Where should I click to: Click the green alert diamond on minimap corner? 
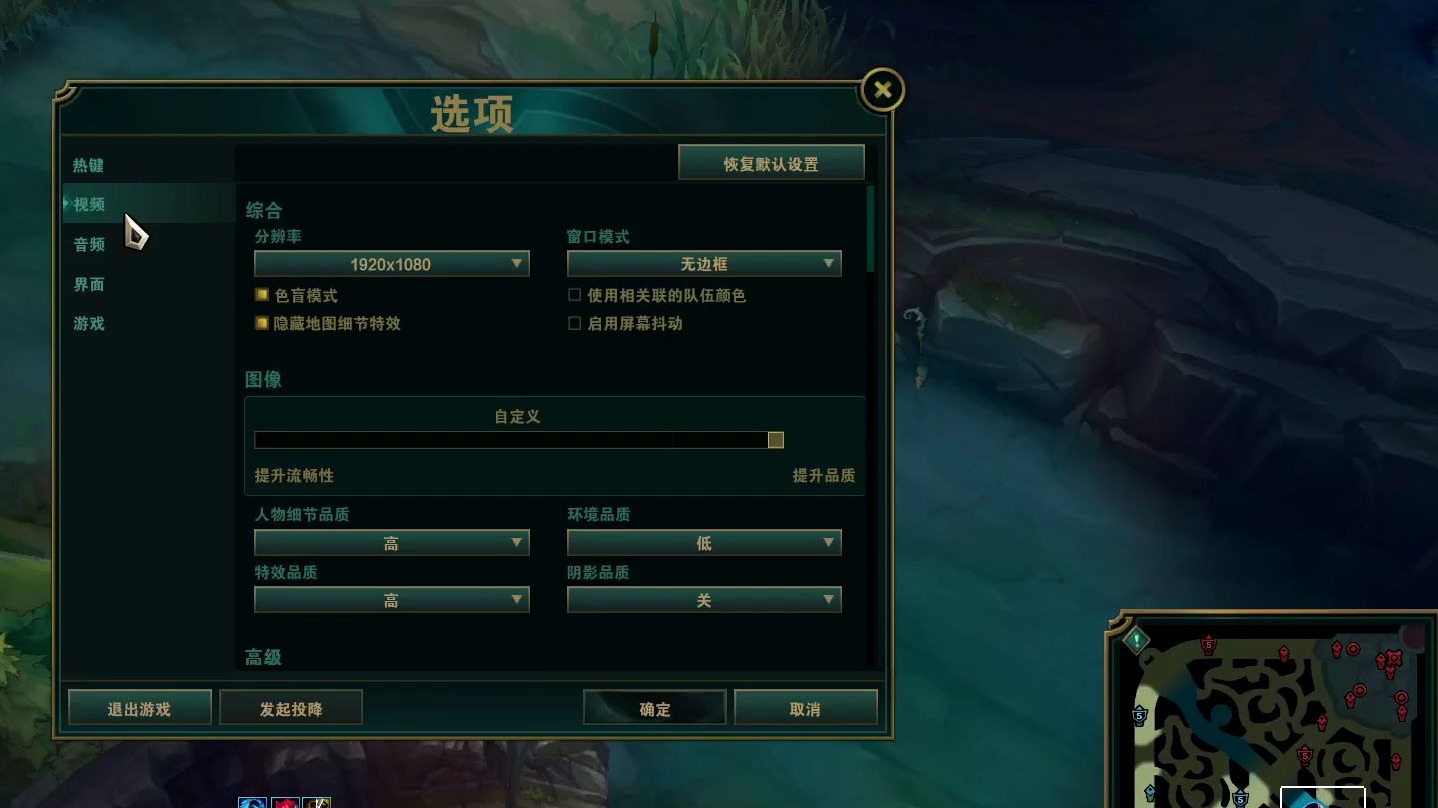(1137, 639)
